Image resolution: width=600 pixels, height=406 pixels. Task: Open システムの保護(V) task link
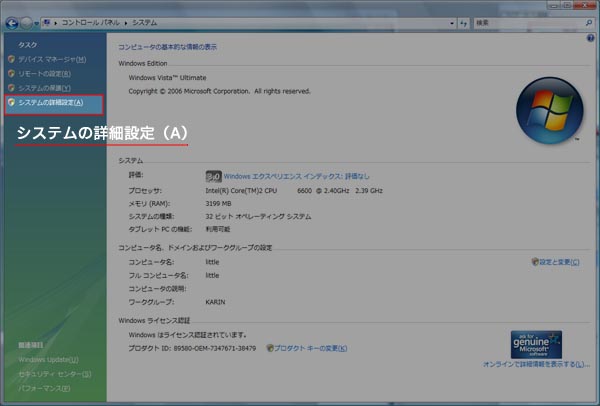coord(44,88)
